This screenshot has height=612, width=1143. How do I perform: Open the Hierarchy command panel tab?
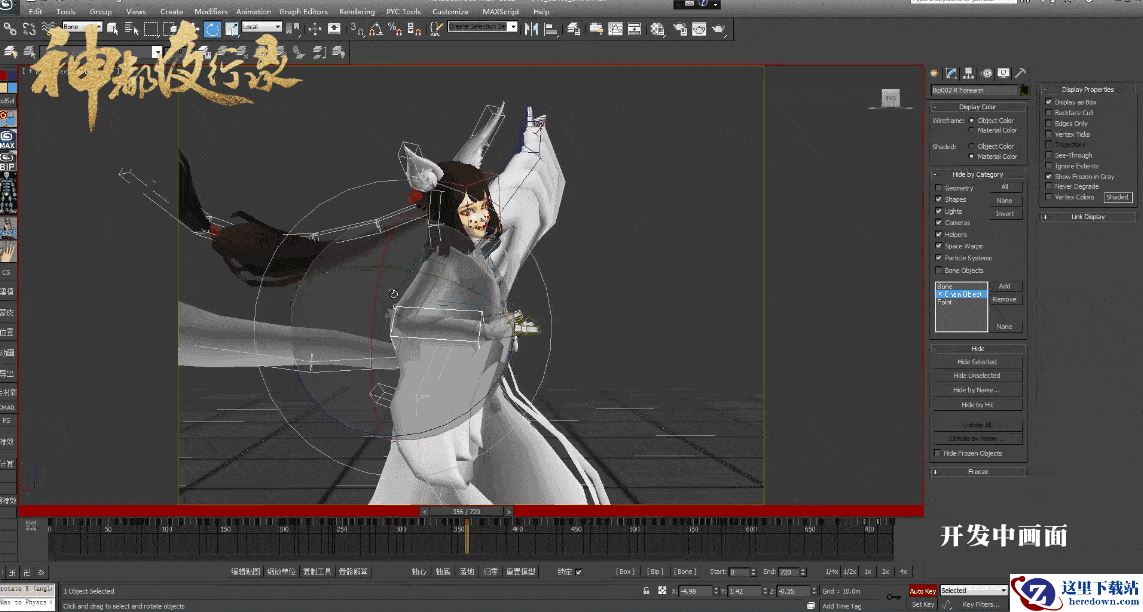click(x=969, y=73)
